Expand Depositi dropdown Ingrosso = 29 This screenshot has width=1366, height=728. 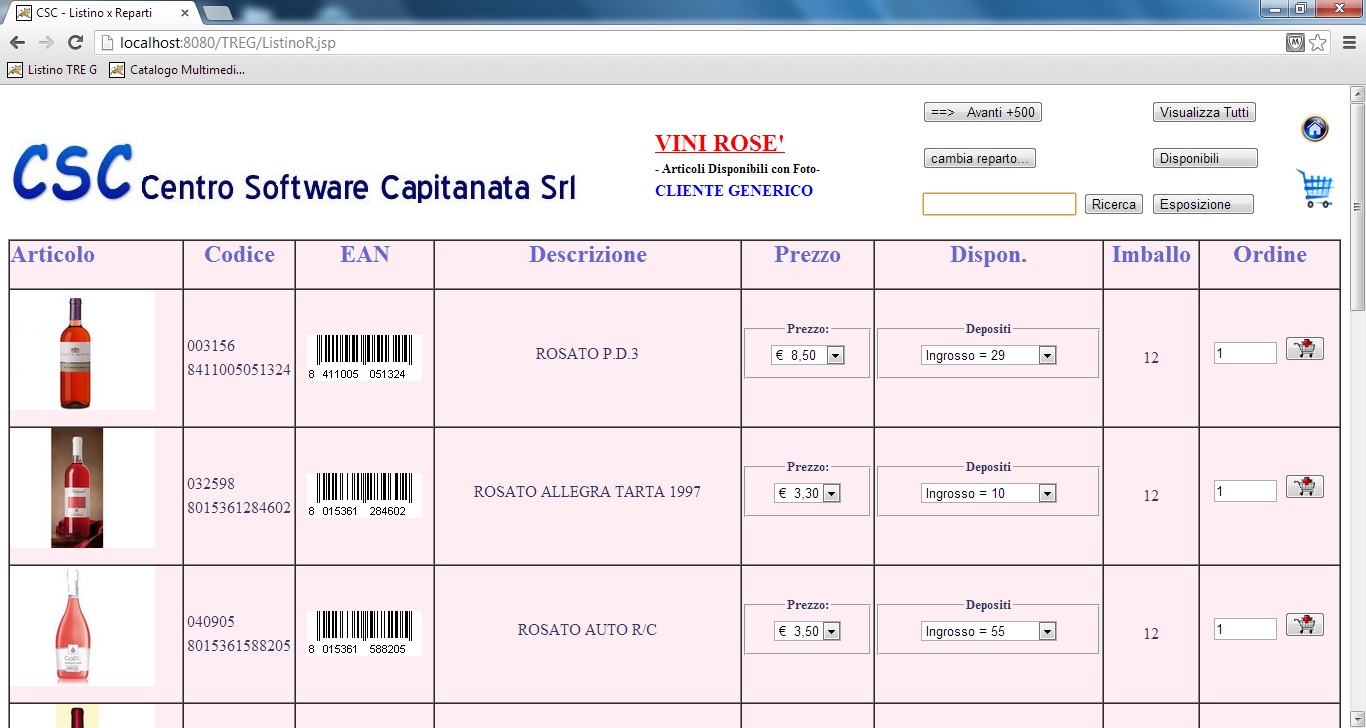[x=988, y=355]
